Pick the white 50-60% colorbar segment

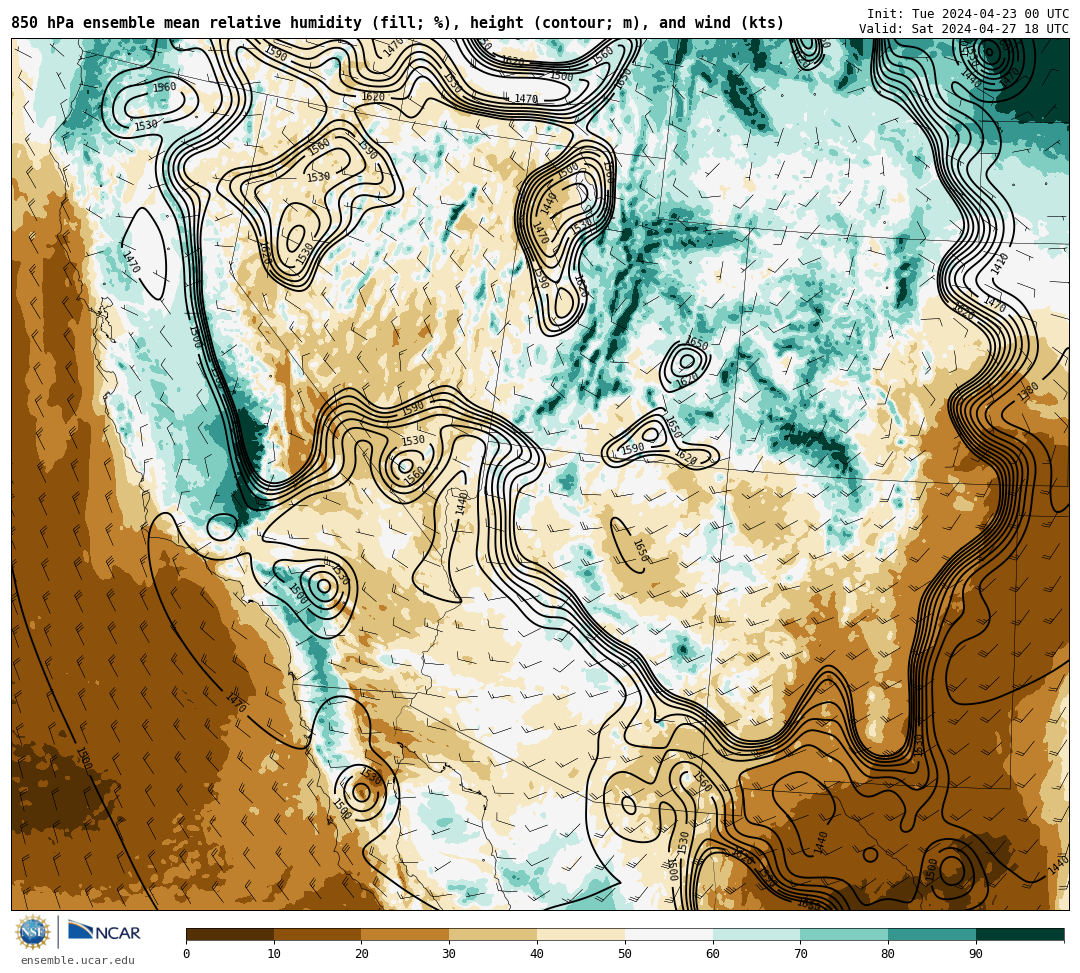click(x=669, y=934)
